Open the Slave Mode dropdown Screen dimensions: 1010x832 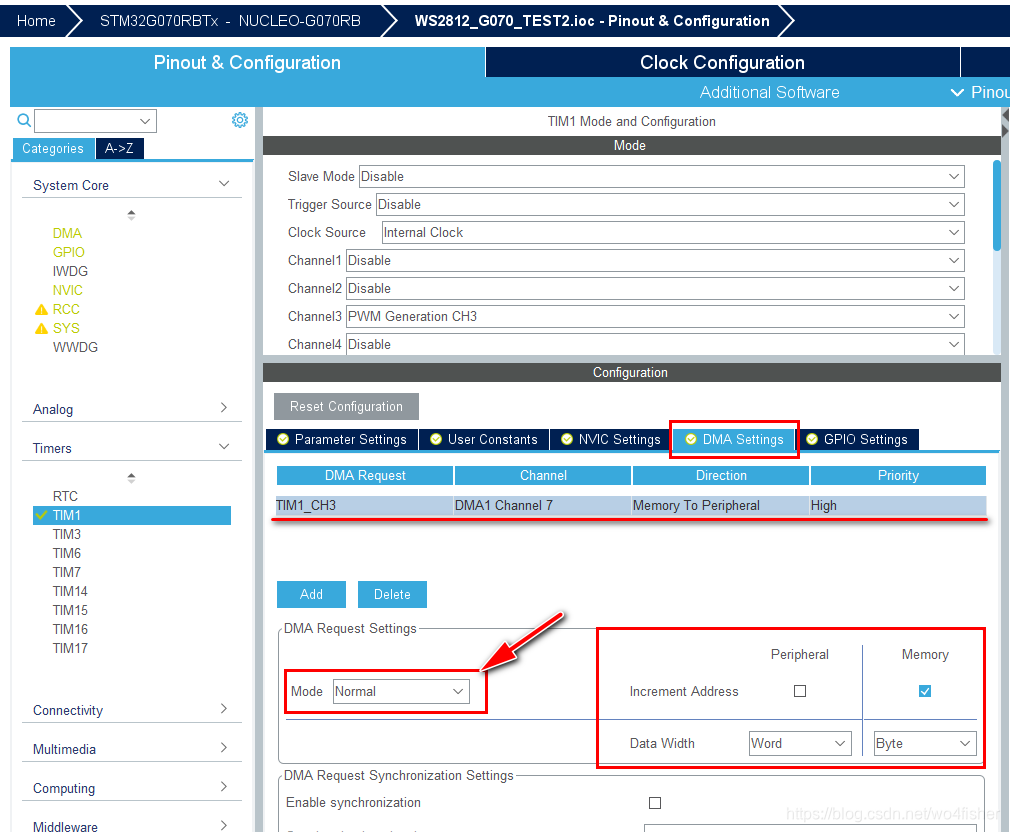click(x=662, y=176)
